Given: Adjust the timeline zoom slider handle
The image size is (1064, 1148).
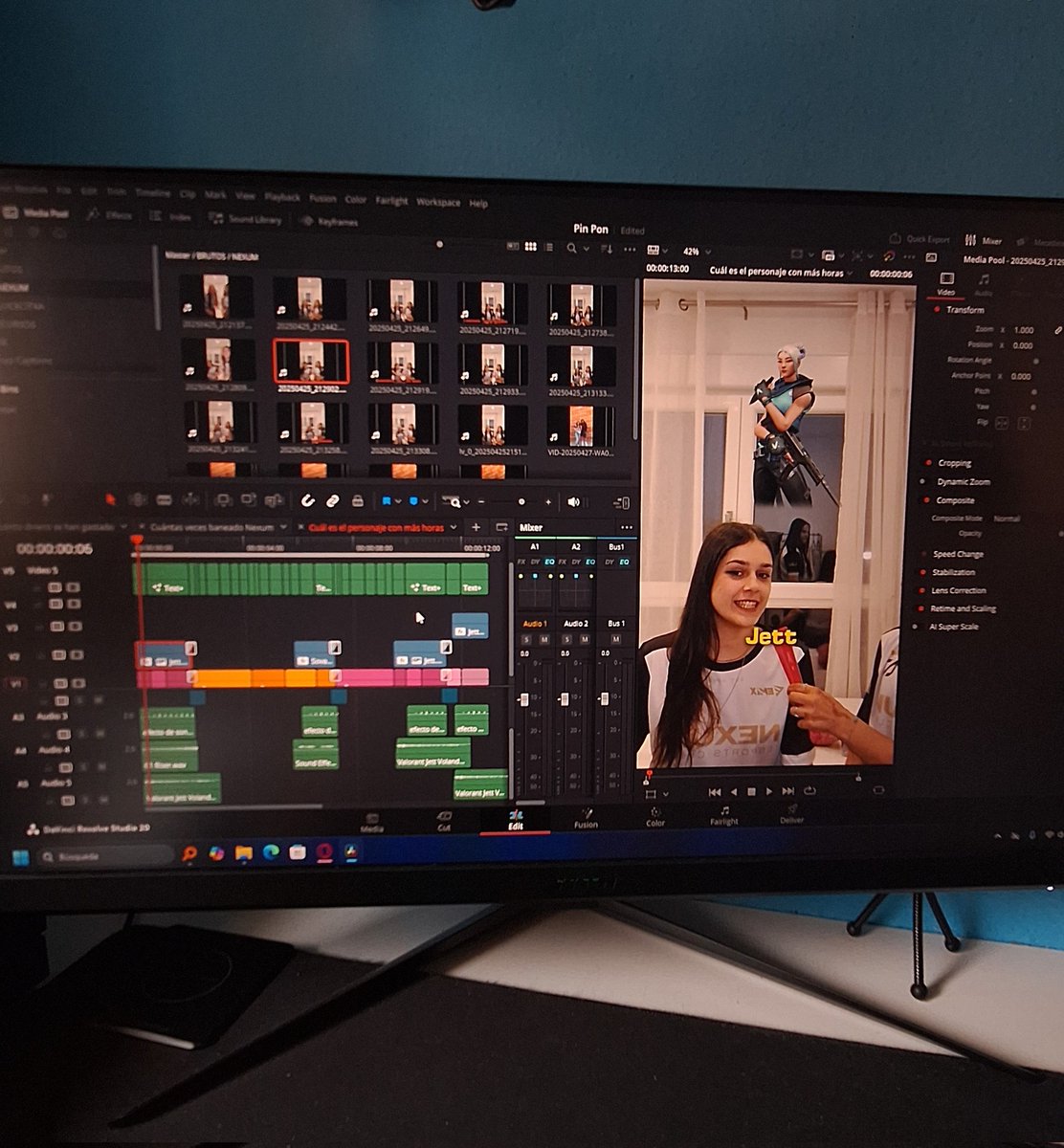Looking at the screenshot, I should pos(521,502).
